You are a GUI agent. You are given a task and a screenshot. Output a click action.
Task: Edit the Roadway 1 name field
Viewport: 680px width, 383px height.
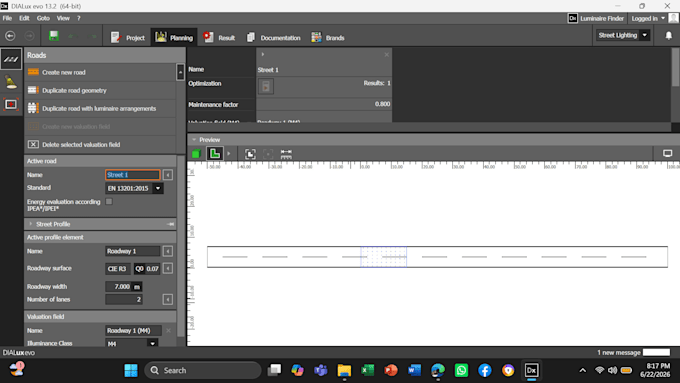click(x=133, y=251)
